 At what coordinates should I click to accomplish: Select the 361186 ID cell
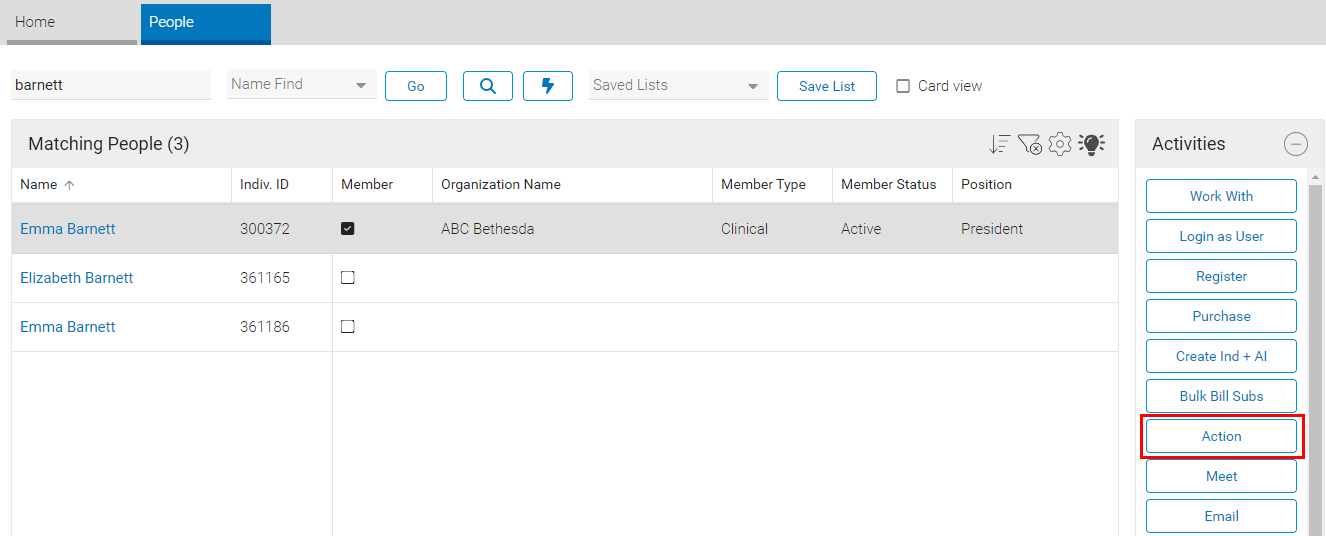coord(281,327)
